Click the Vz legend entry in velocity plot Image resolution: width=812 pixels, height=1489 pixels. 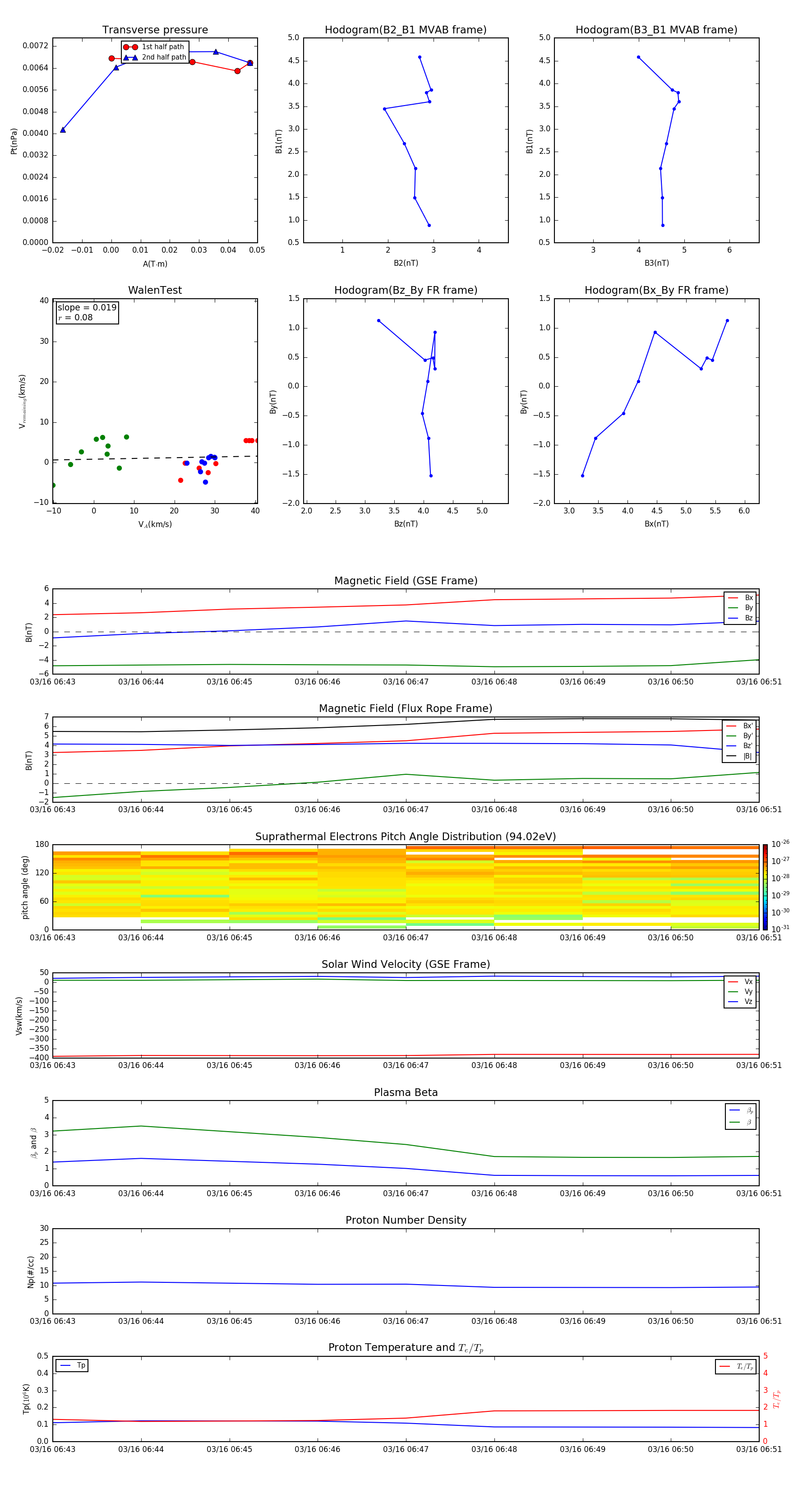point(740,1002)
